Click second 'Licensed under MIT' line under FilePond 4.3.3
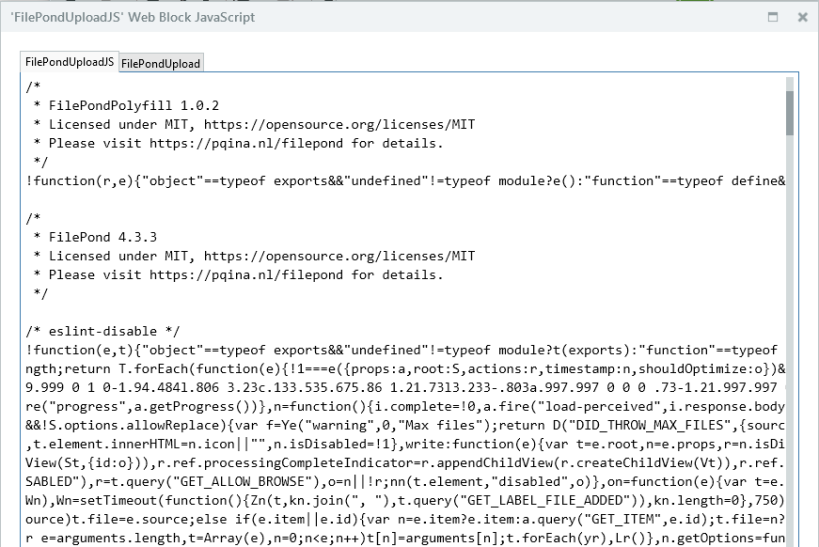 point(254,256)
